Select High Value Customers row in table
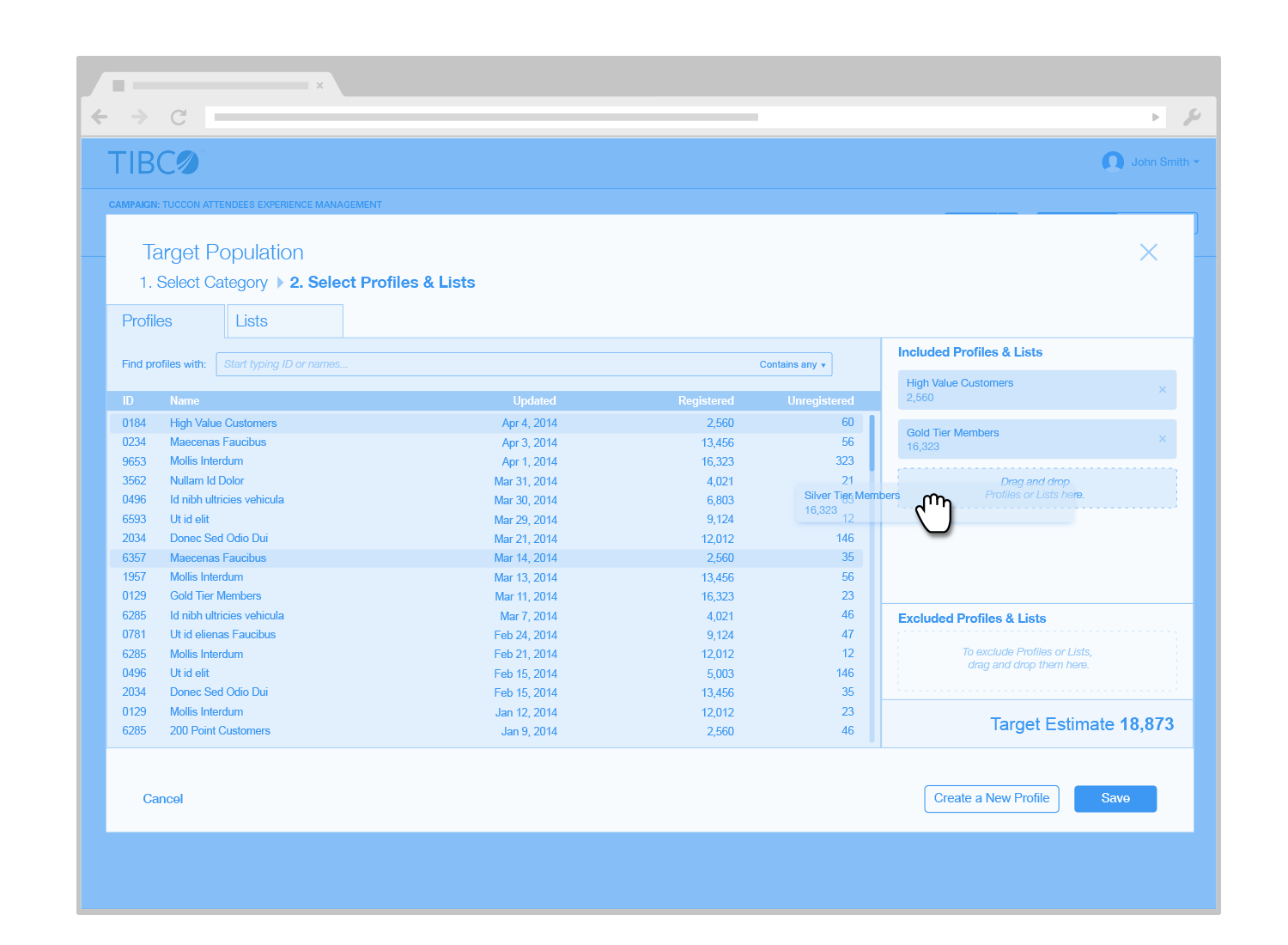The height and width of the screenshot is (945, 1288). coord(487,423)
